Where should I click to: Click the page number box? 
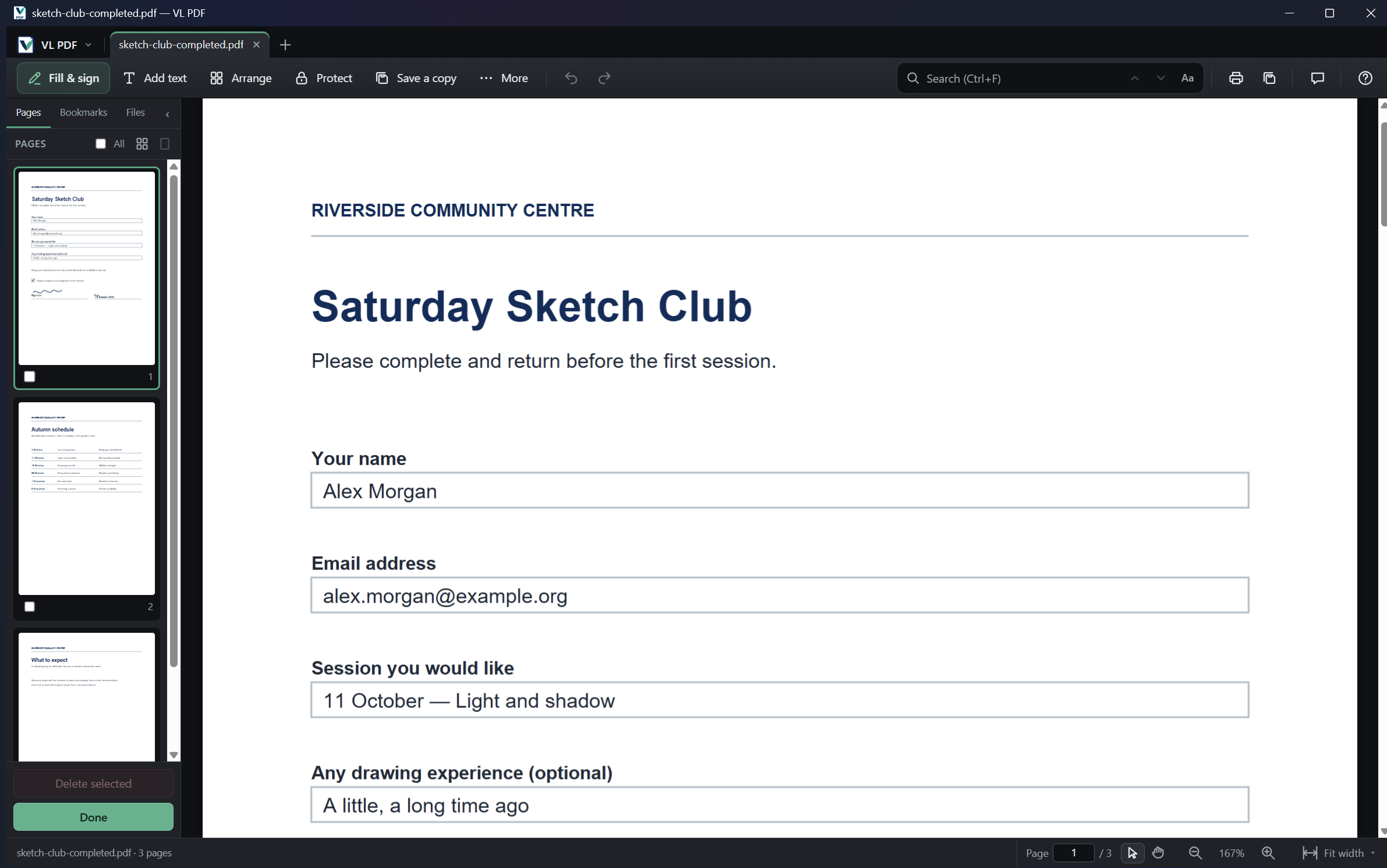click(1074, 853)
